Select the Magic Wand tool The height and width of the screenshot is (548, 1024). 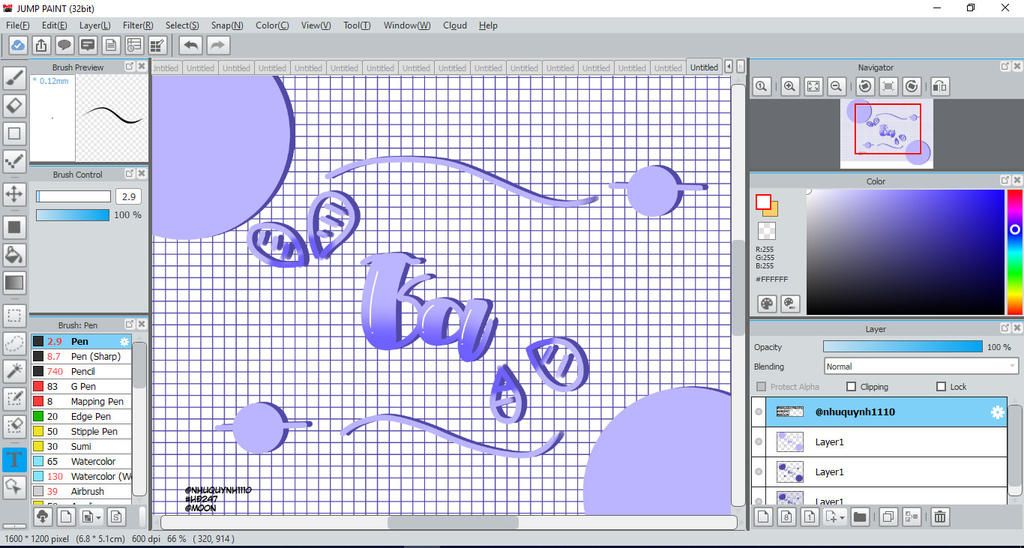tap(14, 371)
